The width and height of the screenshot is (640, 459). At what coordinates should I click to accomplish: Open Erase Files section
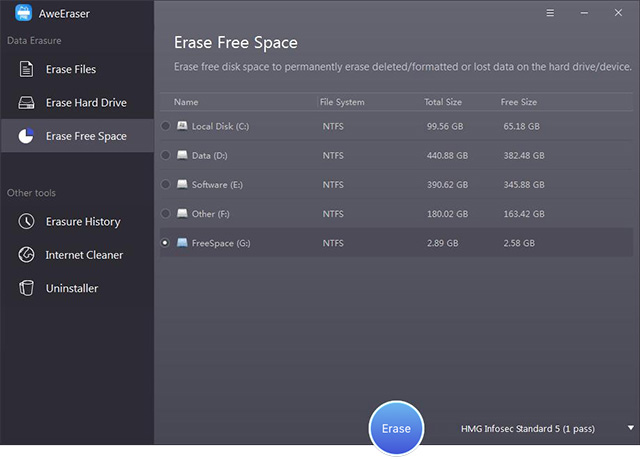coord(77,69)
